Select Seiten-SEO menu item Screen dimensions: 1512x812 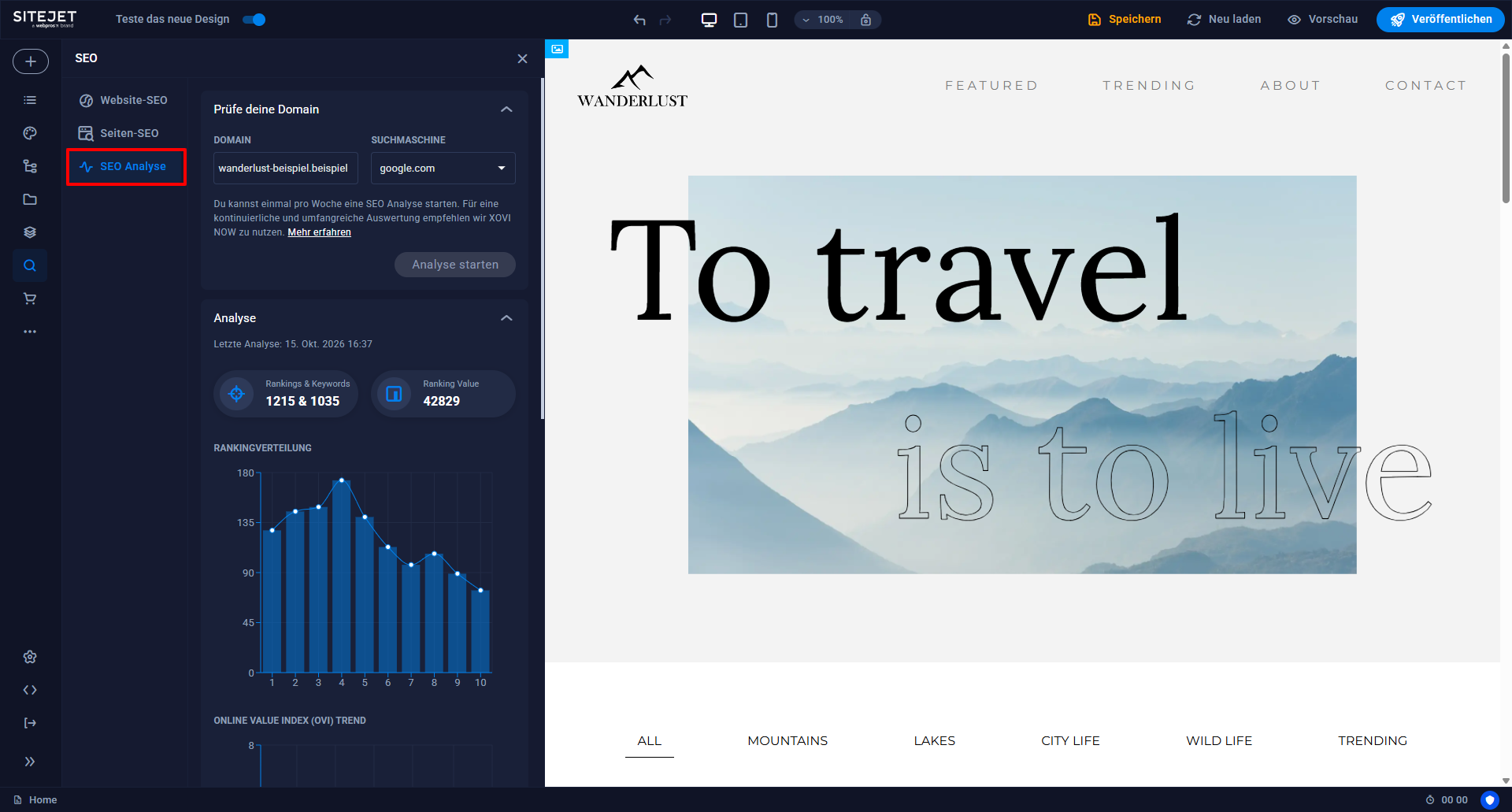point(119,133)
